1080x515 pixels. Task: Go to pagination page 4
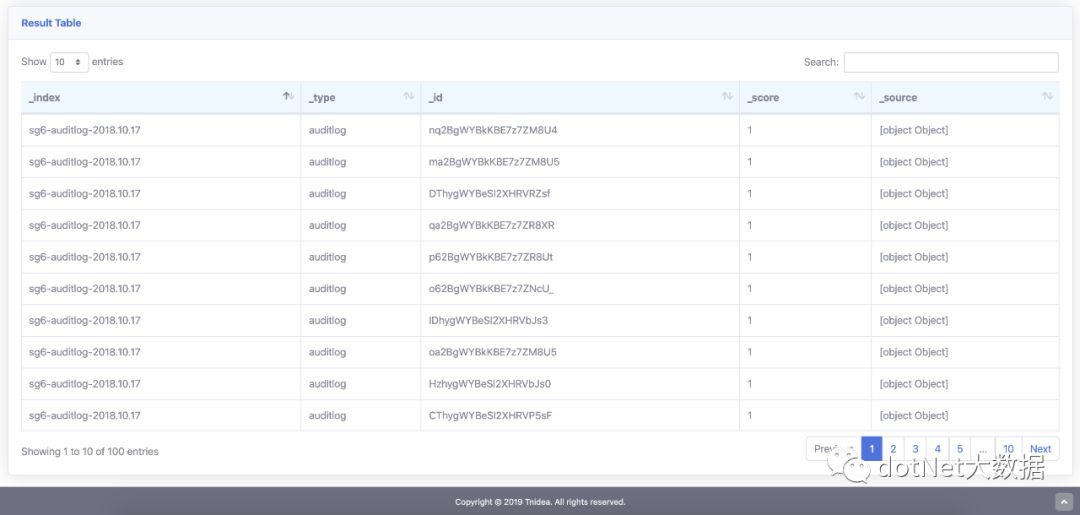937,449
